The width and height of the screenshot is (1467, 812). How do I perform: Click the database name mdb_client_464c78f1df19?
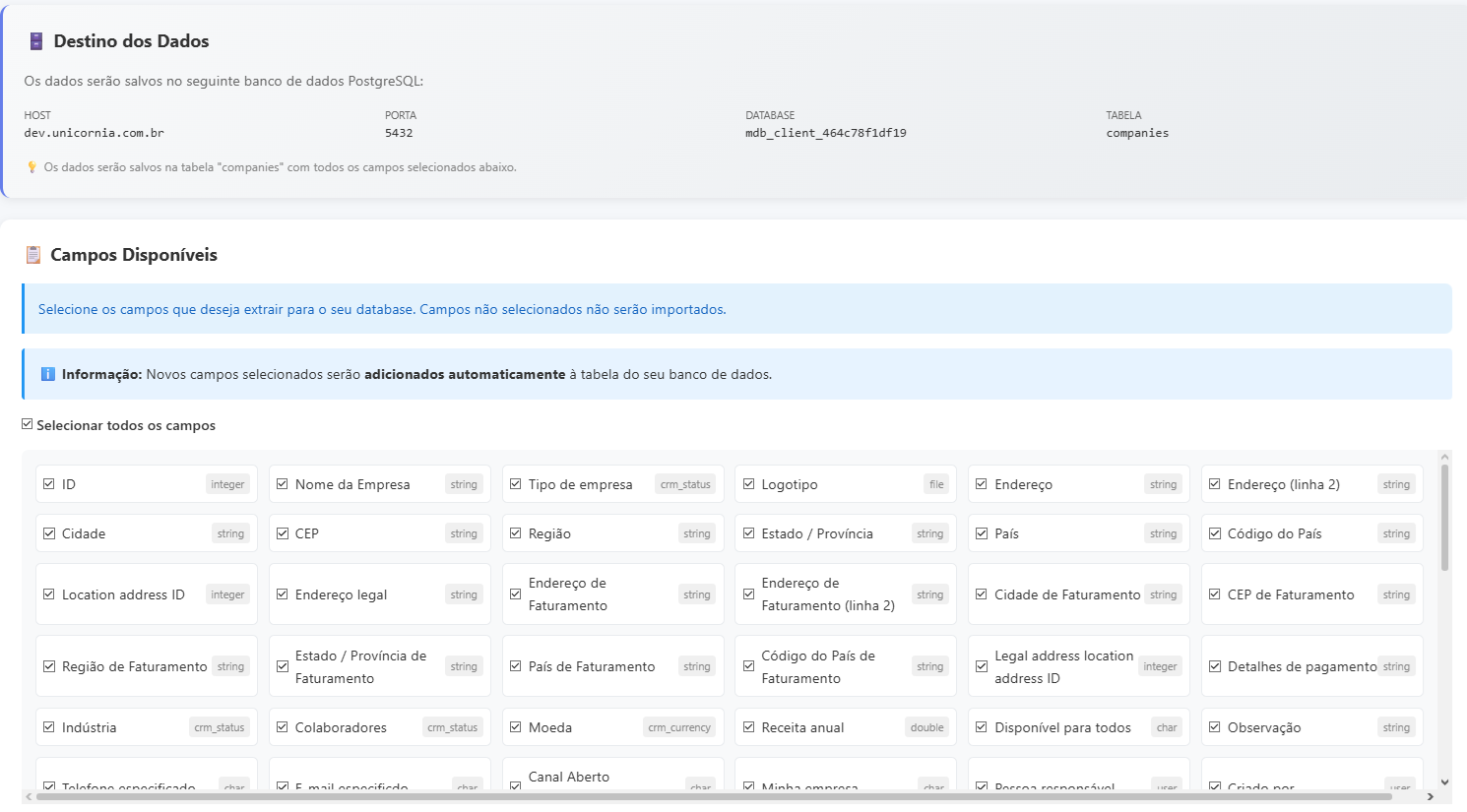825,133
